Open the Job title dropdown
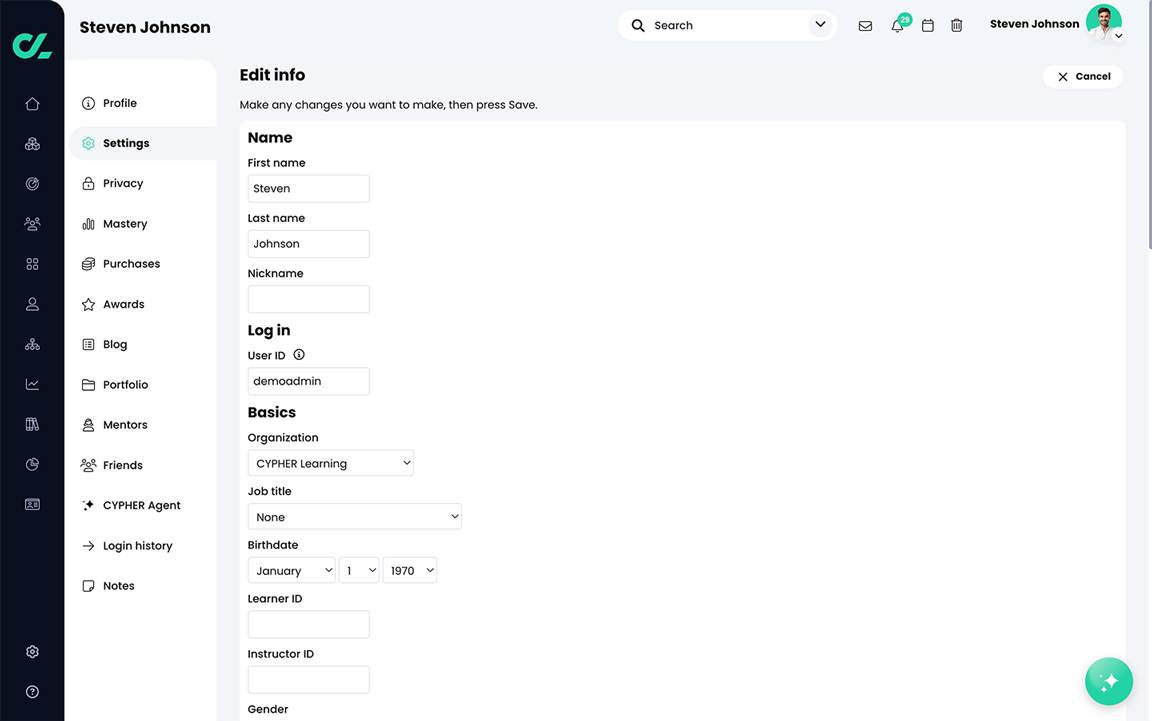Image resolution: width=1152 pixels, height=721 pixels. point(354,516)
